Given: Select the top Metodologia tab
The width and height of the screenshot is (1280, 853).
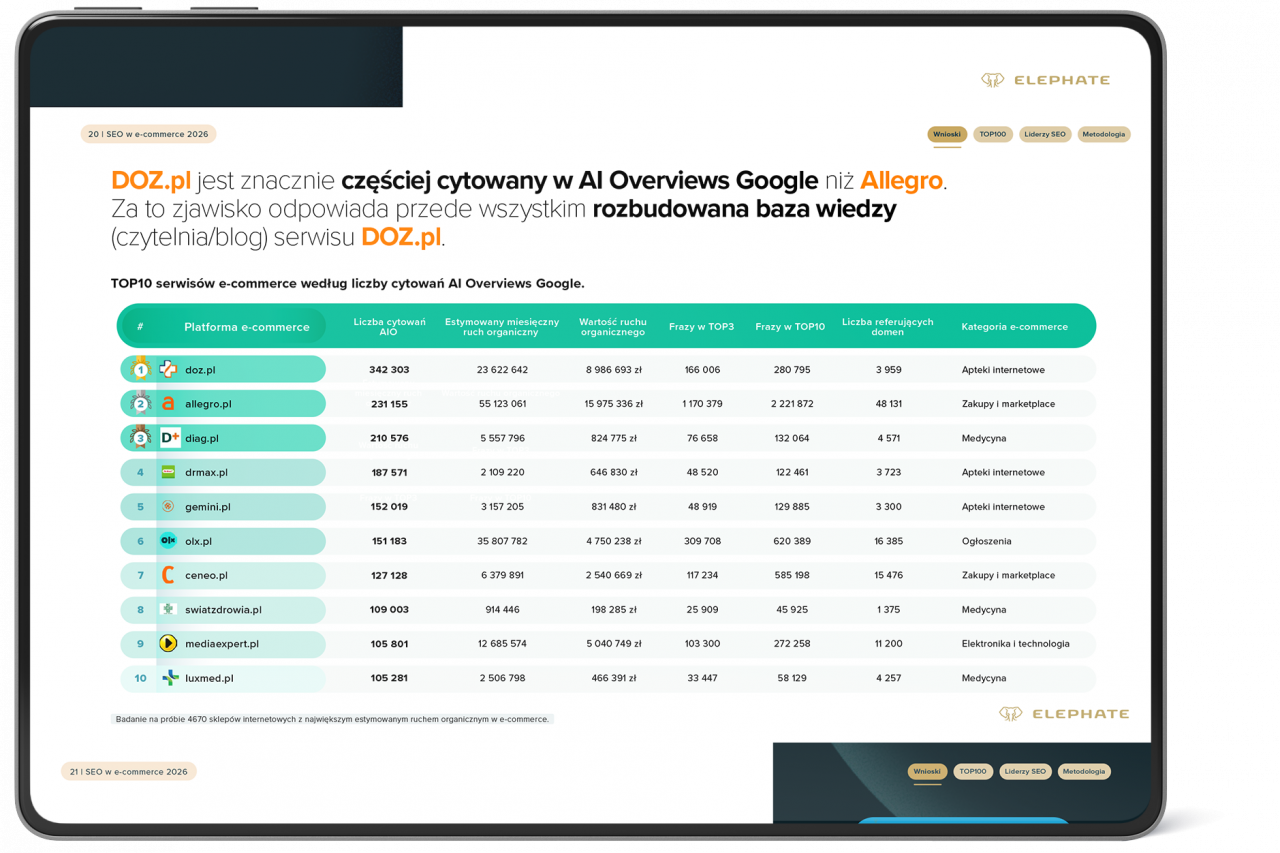Looking at the screenshot, I should 1104,134.
